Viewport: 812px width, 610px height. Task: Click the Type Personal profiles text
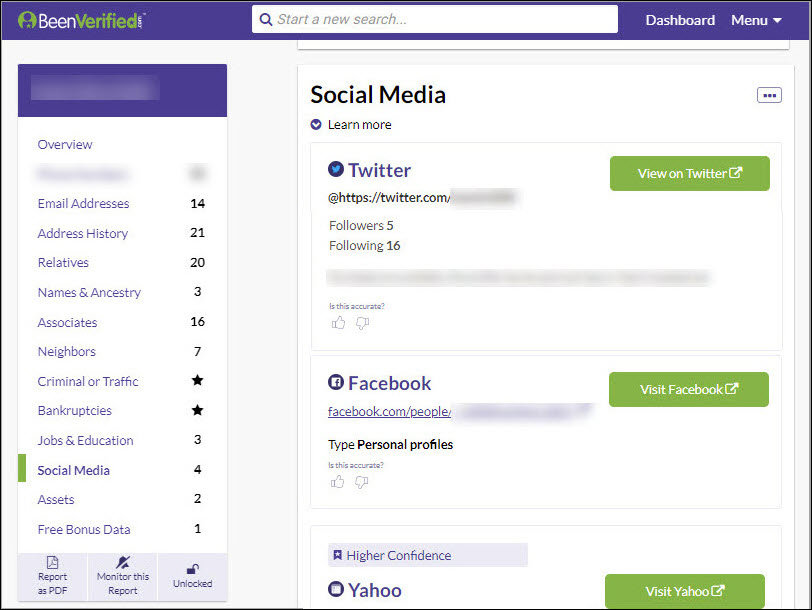coord(390,445)
